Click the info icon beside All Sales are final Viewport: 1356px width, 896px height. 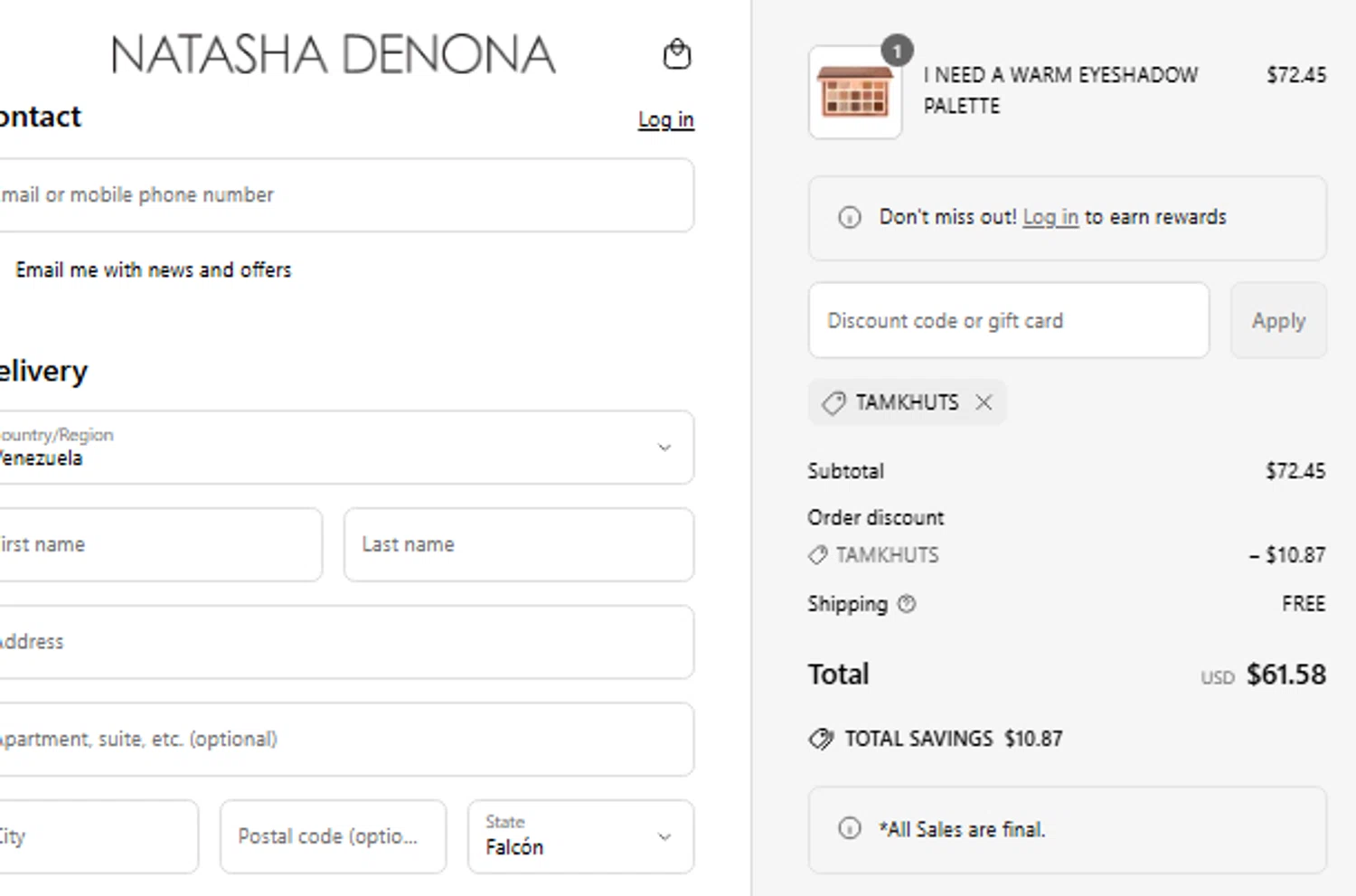(850, 828)
